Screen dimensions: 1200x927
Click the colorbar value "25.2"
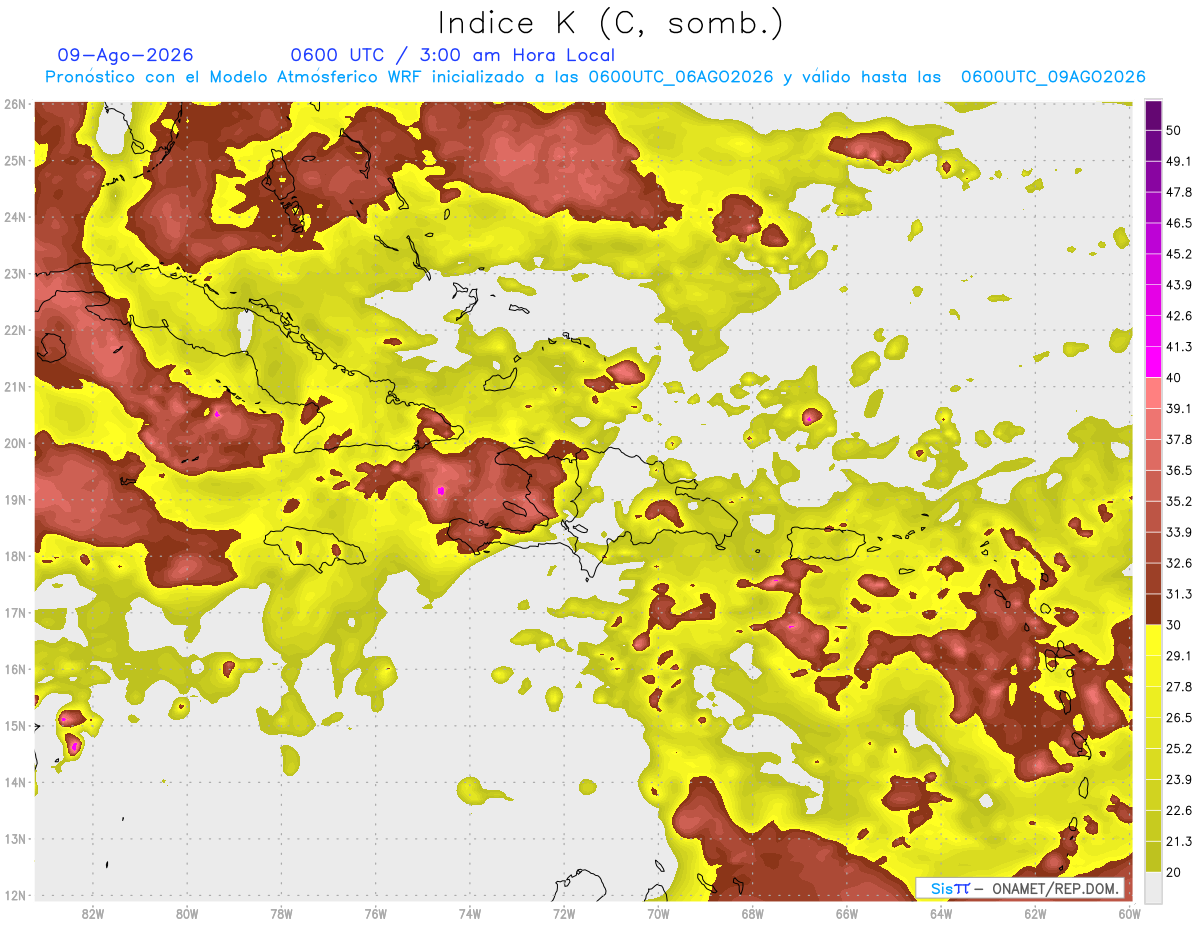[x=1179, y=748]
